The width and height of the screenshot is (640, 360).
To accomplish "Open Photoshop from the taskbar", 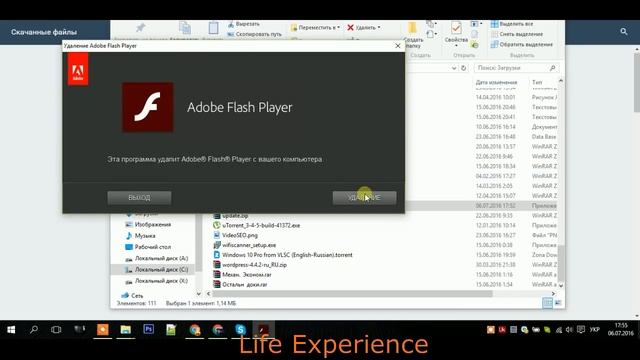I will tap(149, 329).
